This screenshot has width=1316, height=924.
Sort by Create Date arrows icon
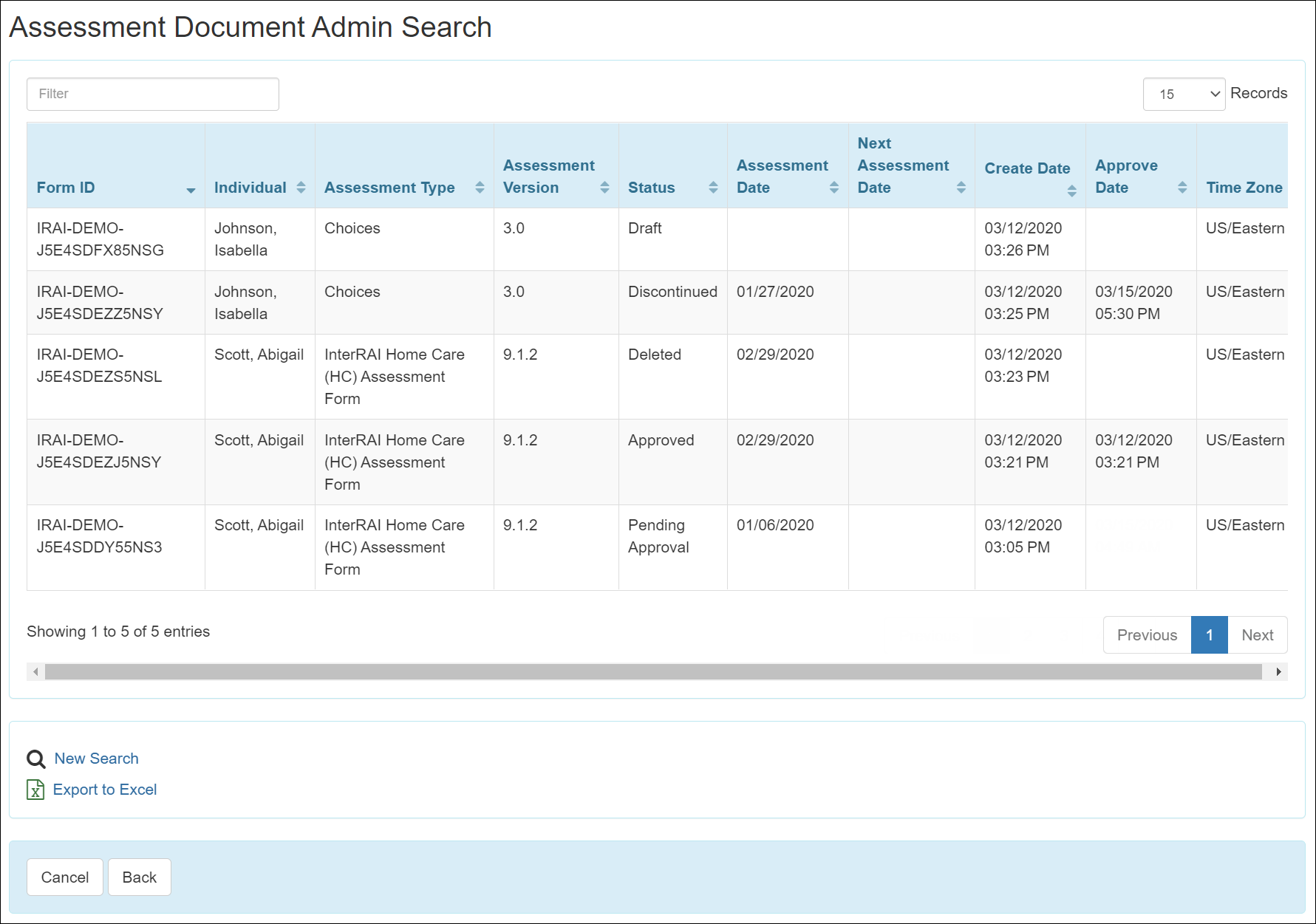[x=1071, y=191]
